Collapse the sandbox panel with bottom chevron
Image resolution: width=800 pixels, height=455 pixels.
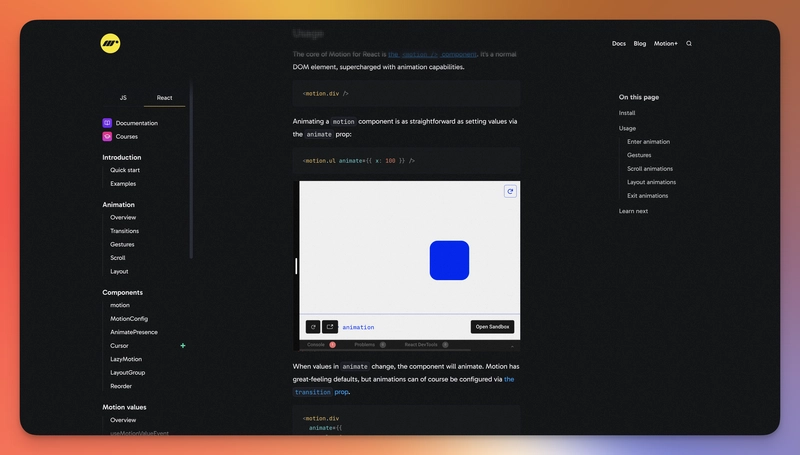(x=512, y=346)
